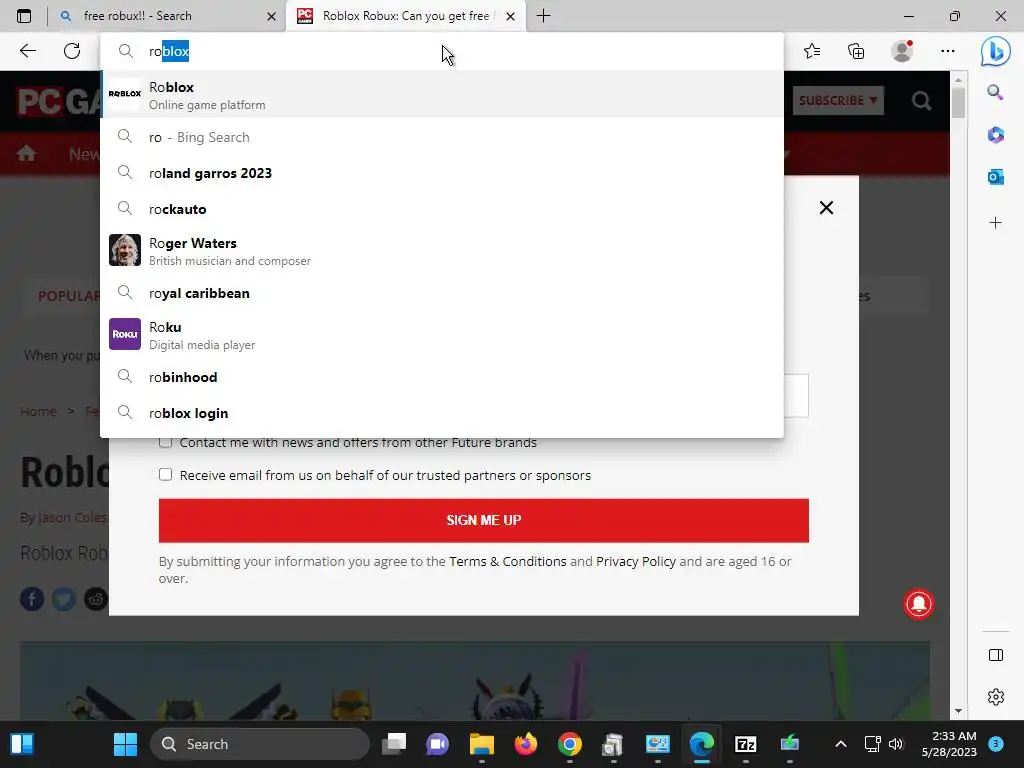Open the Microsoft 365 sidebar icon
This screenshot has height=768, width=1024.
[995, 135]
